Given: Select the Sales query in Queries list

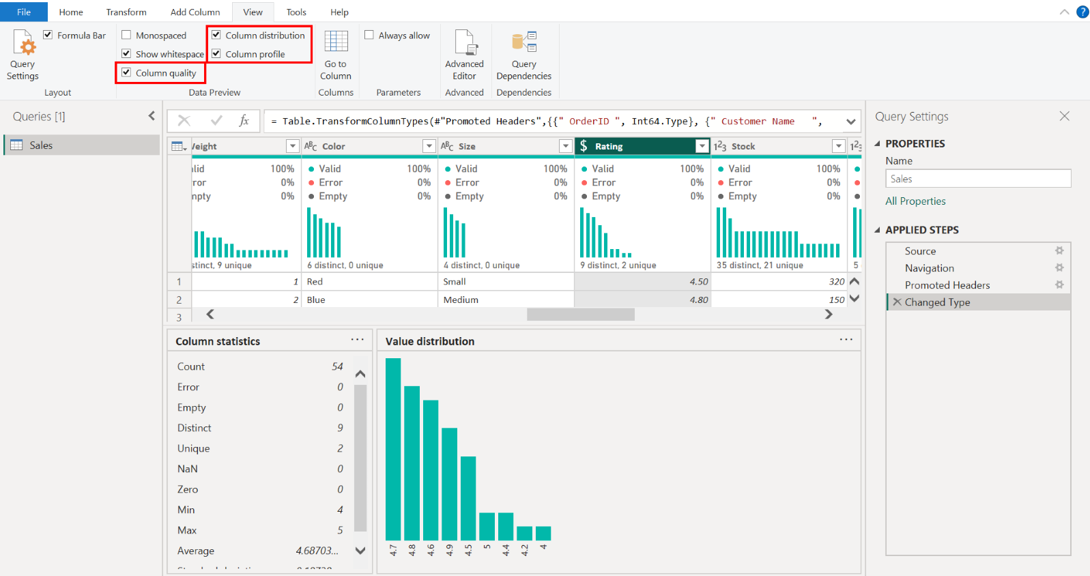Looking at the screenshot, I should click(41, 145).
